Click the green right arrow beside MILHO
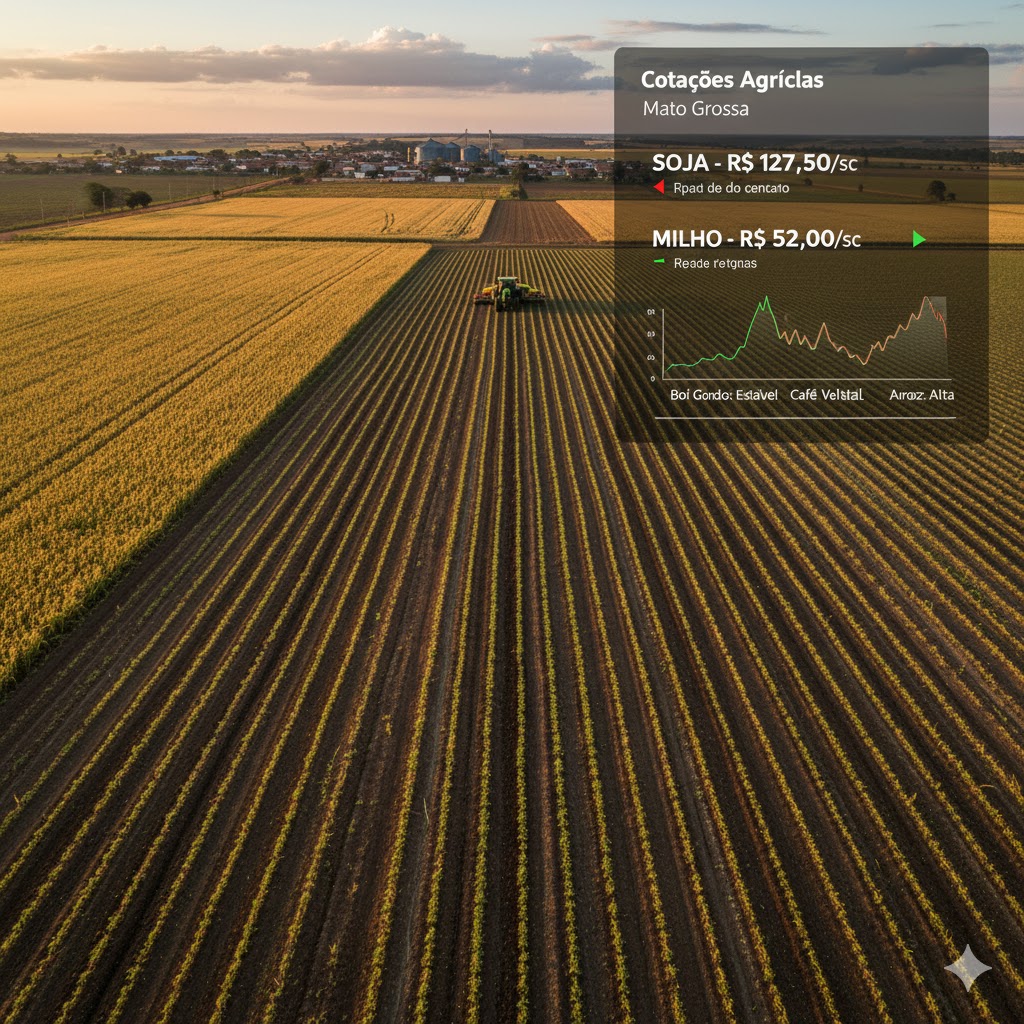Image resolution: width=1024 pixels, height=1024 pixels. pos(919,239)
